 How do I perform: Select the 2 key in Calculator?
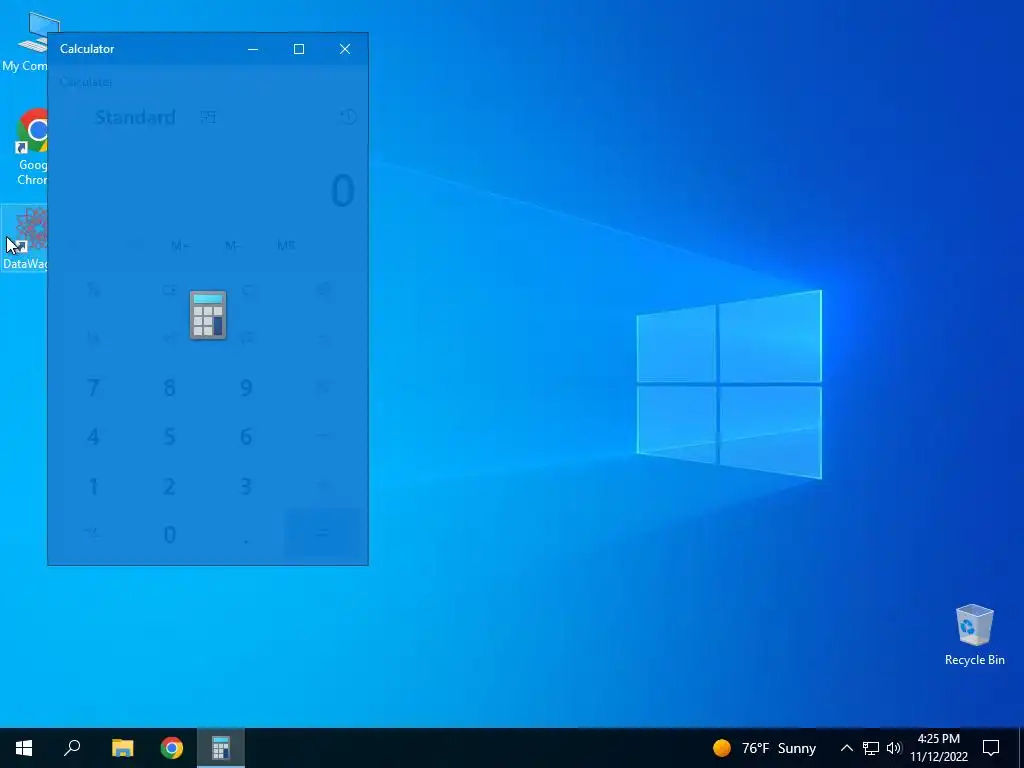[170, 486]
